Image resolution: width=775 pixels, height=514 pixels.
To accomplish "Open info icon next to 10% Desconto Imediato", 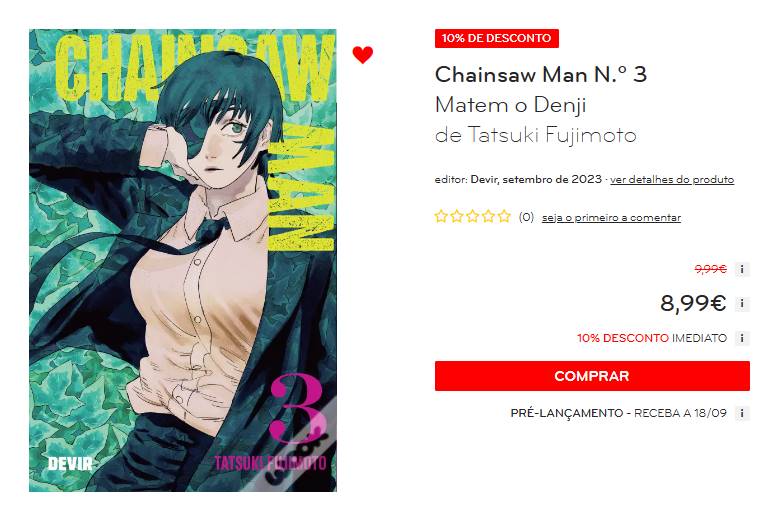I will click(x=742, y=339).
